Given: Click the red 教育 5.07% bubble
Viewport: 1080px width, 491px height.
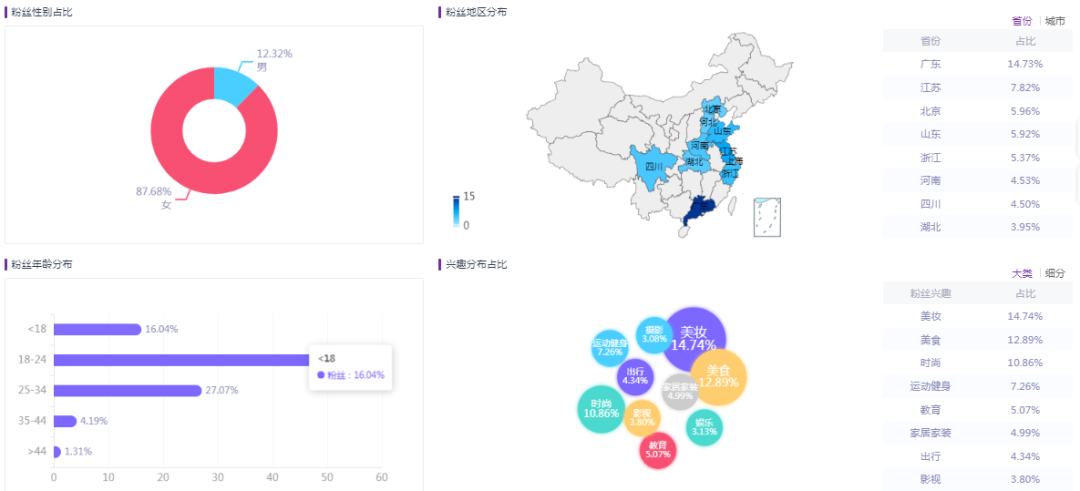Looking at the screenshot, I should pyautogui.click(x=658, y=450).
